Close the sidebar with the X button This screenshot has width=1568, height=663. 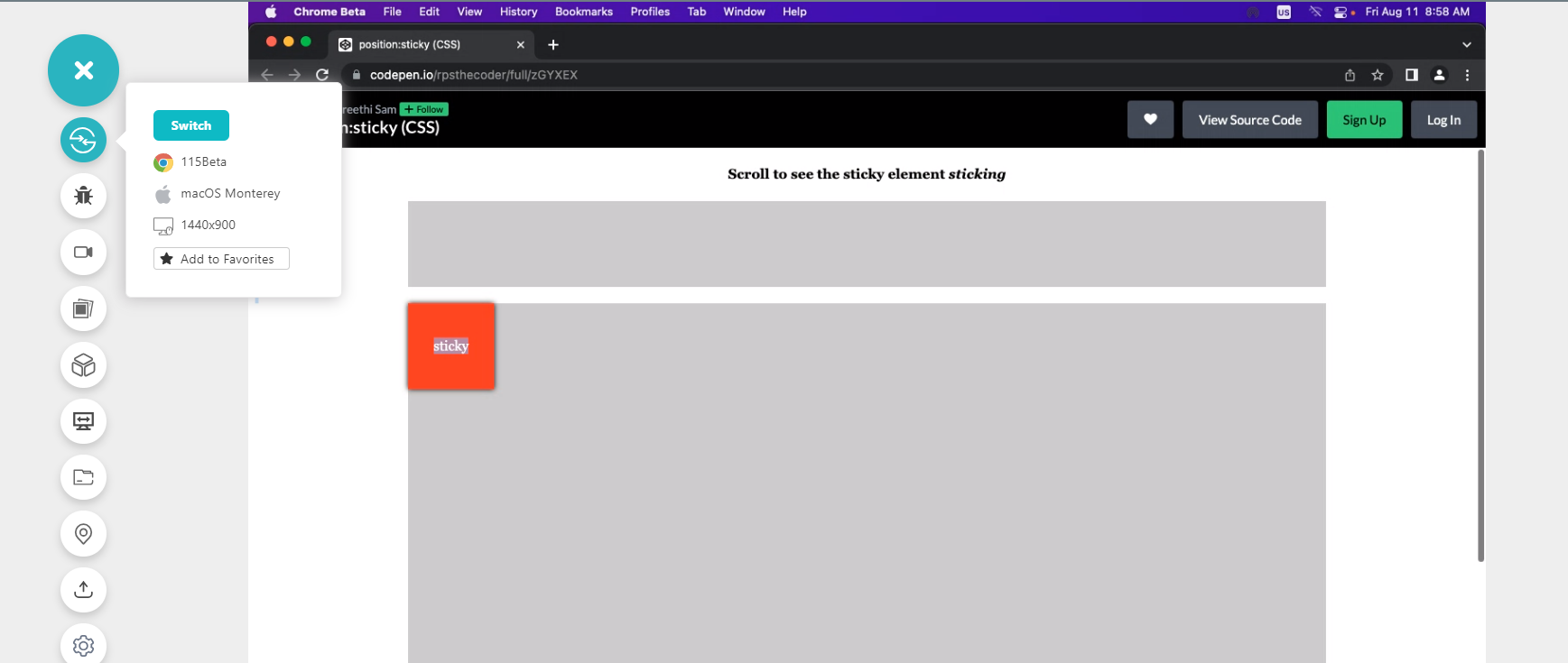click(83, 70)
